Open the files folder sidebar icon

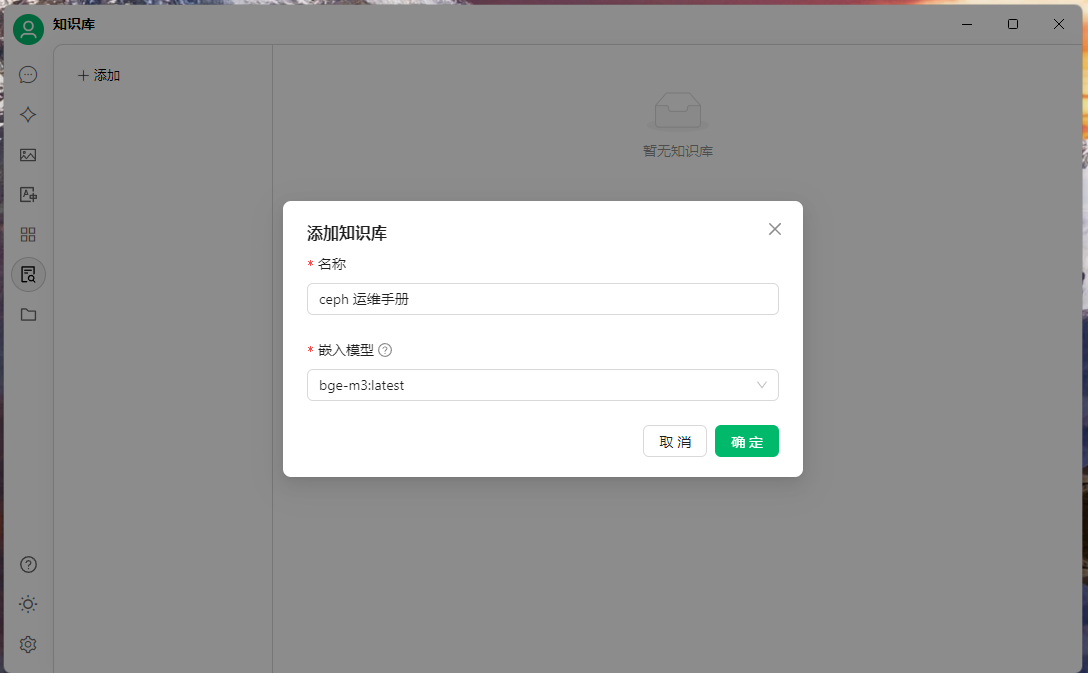coord(28,314)
